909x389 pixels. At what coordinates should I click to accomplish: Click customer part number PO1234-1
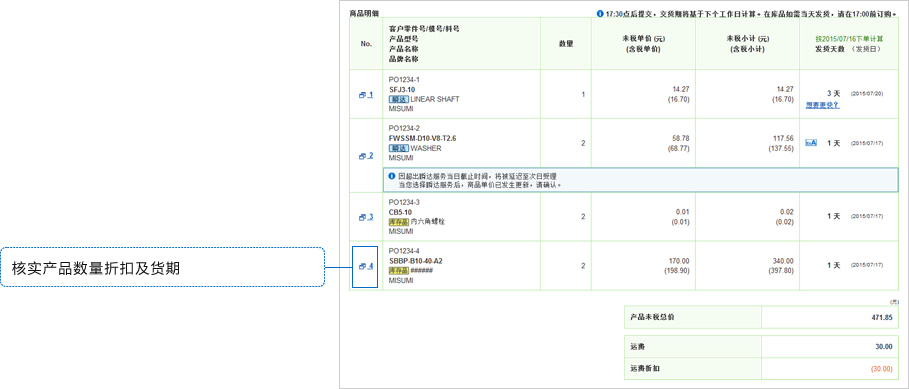404,79
